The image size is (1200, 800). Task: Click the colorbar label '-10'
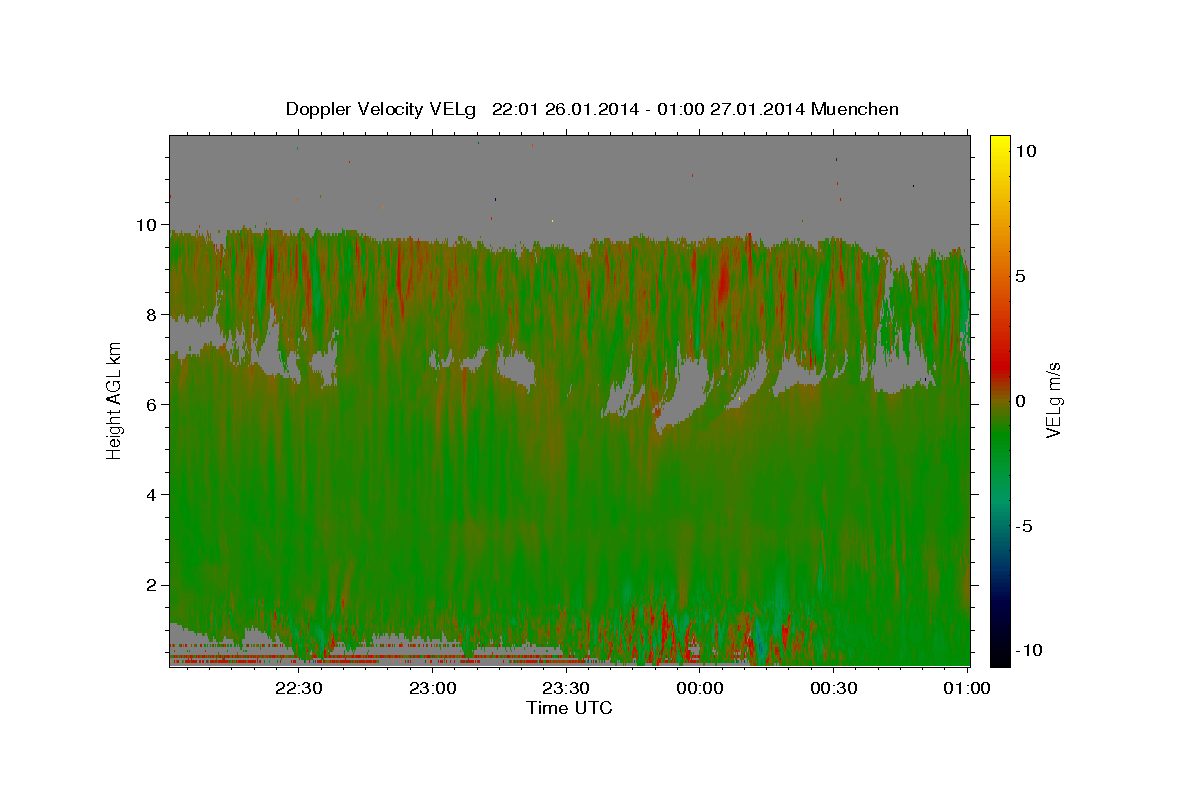click(x=1028, y=651)
